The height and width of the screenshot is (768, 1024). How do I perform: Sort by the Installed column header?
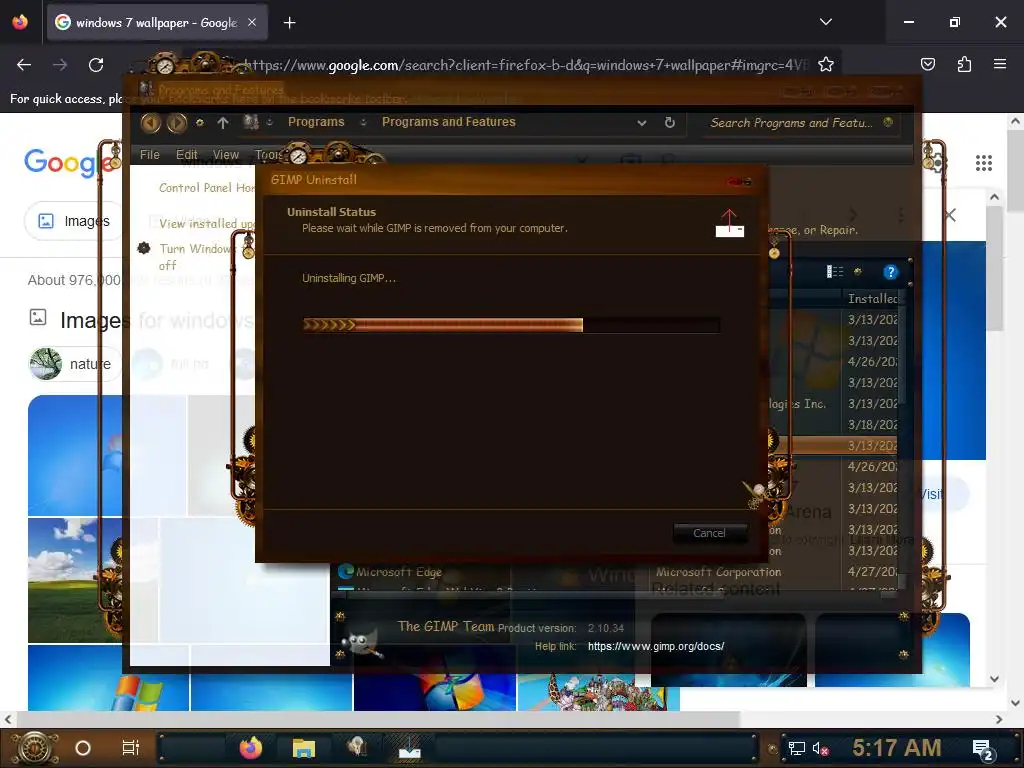(872, 298)
